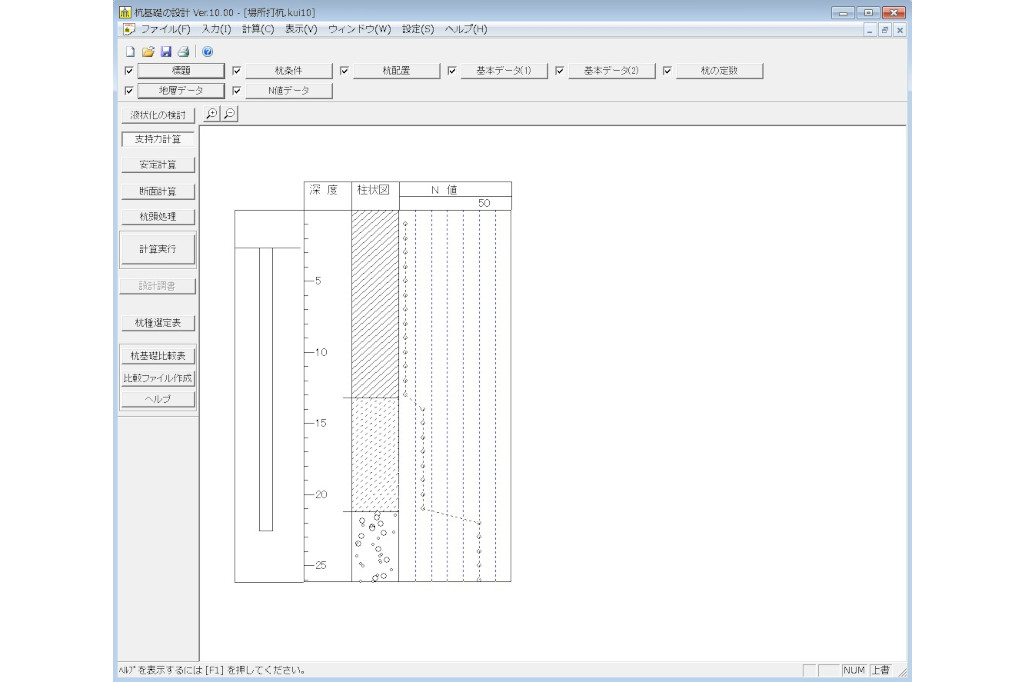Select the 地層データ button
The image size is (1024, 682).
(180, 91)
